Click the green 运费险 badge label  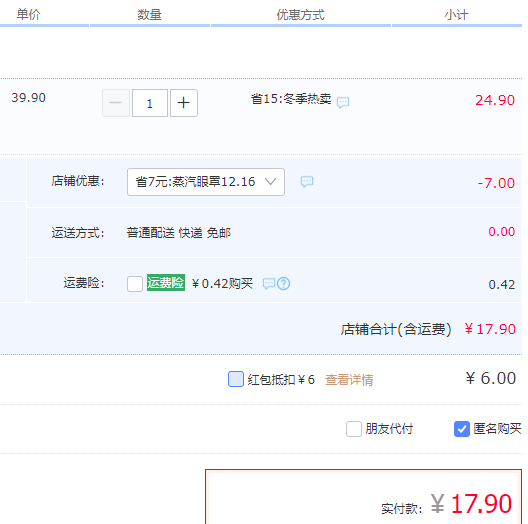(x=166, y=283)
